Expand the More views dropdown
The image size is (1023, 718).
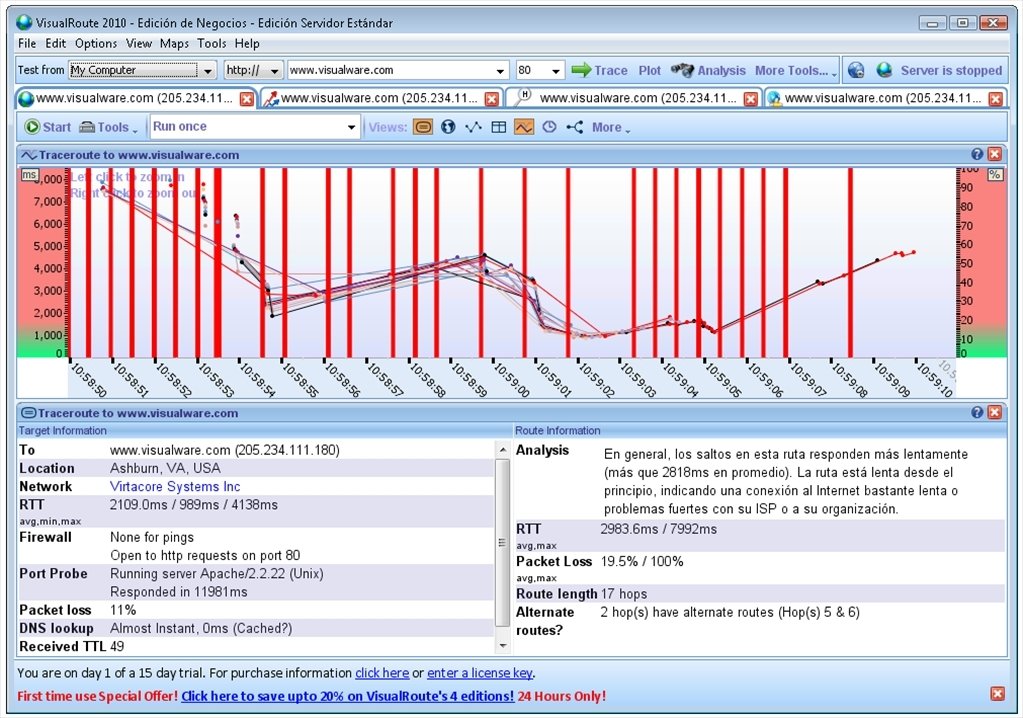[611, 127]
